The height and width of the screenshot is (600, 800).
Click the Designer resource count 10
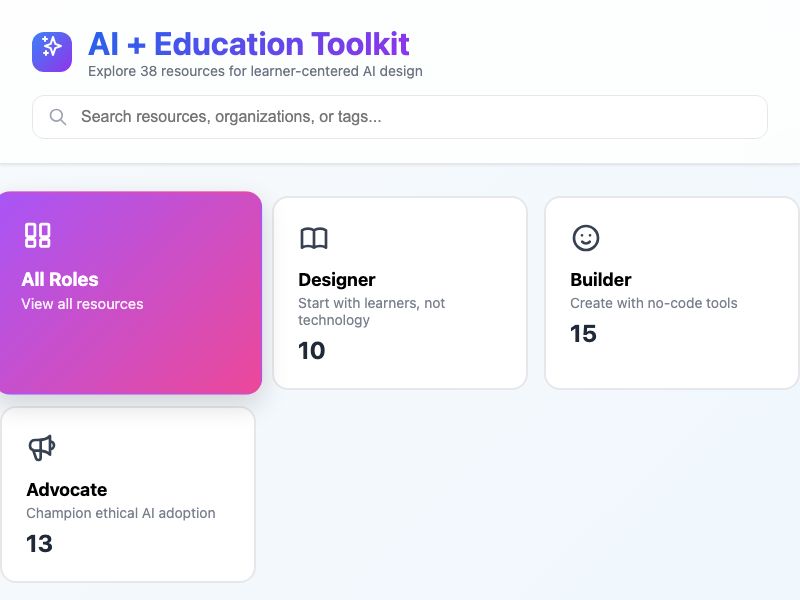click(x=310, y=351)
